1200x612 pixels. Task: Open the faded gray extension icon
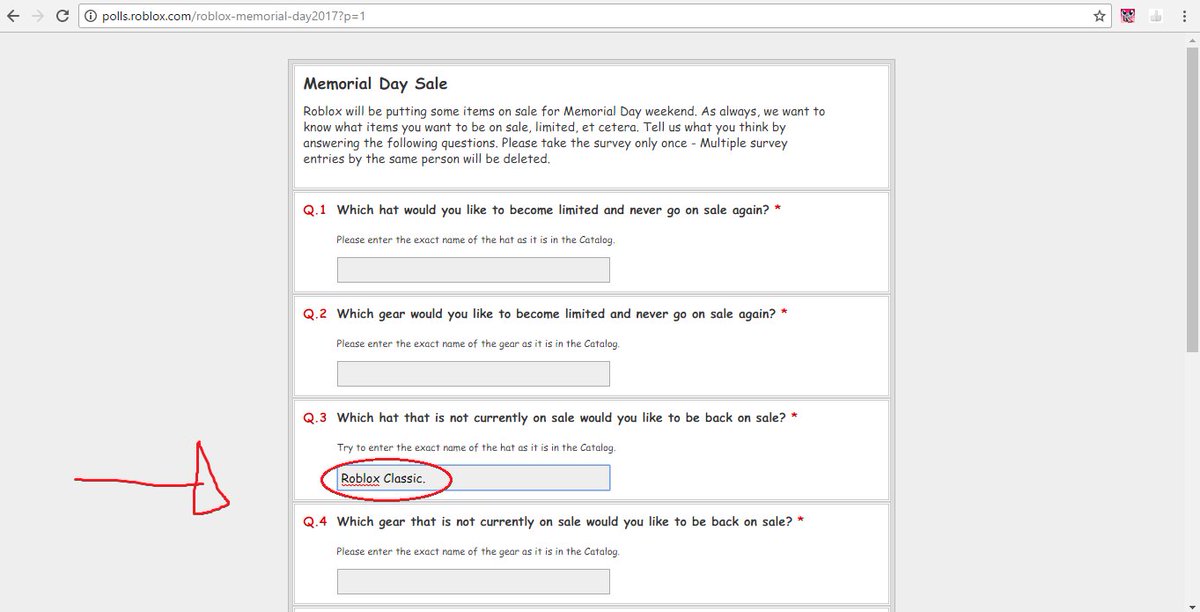click(x=1156, y=16)
